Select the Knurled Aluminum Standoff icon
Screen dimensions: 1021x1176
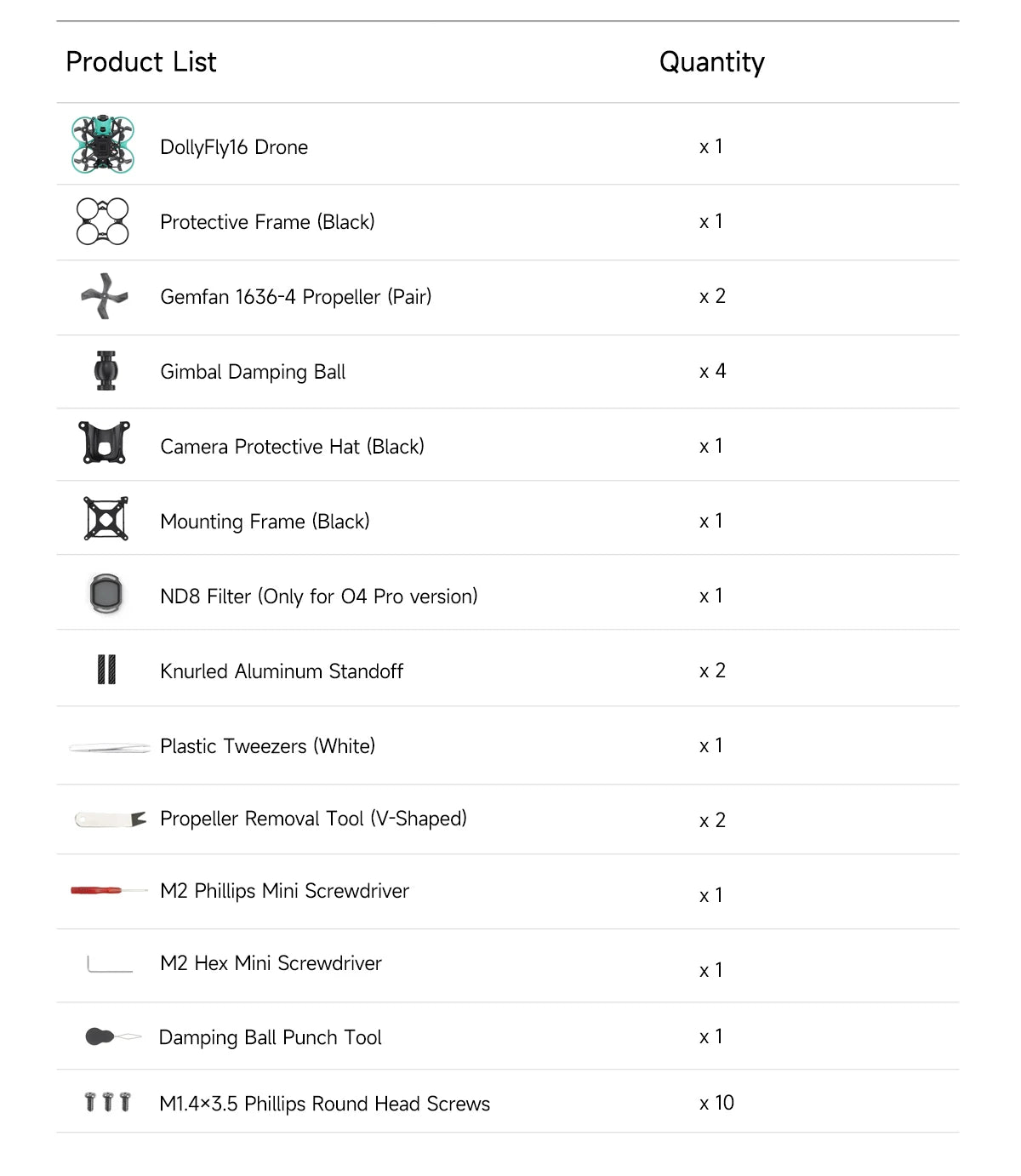(106, 670)
